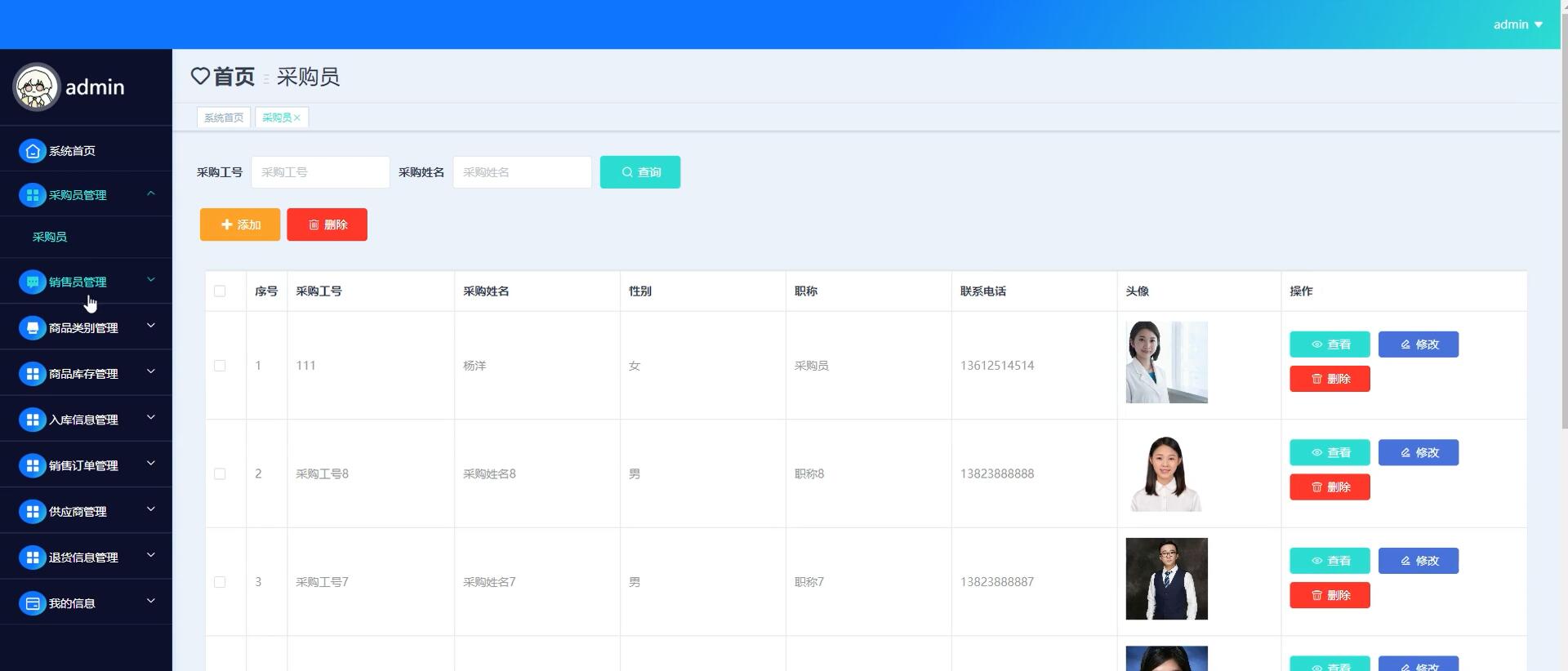Click the grid icon beside 采购员管理
1568x671 pixels.
tap(32, 195)
